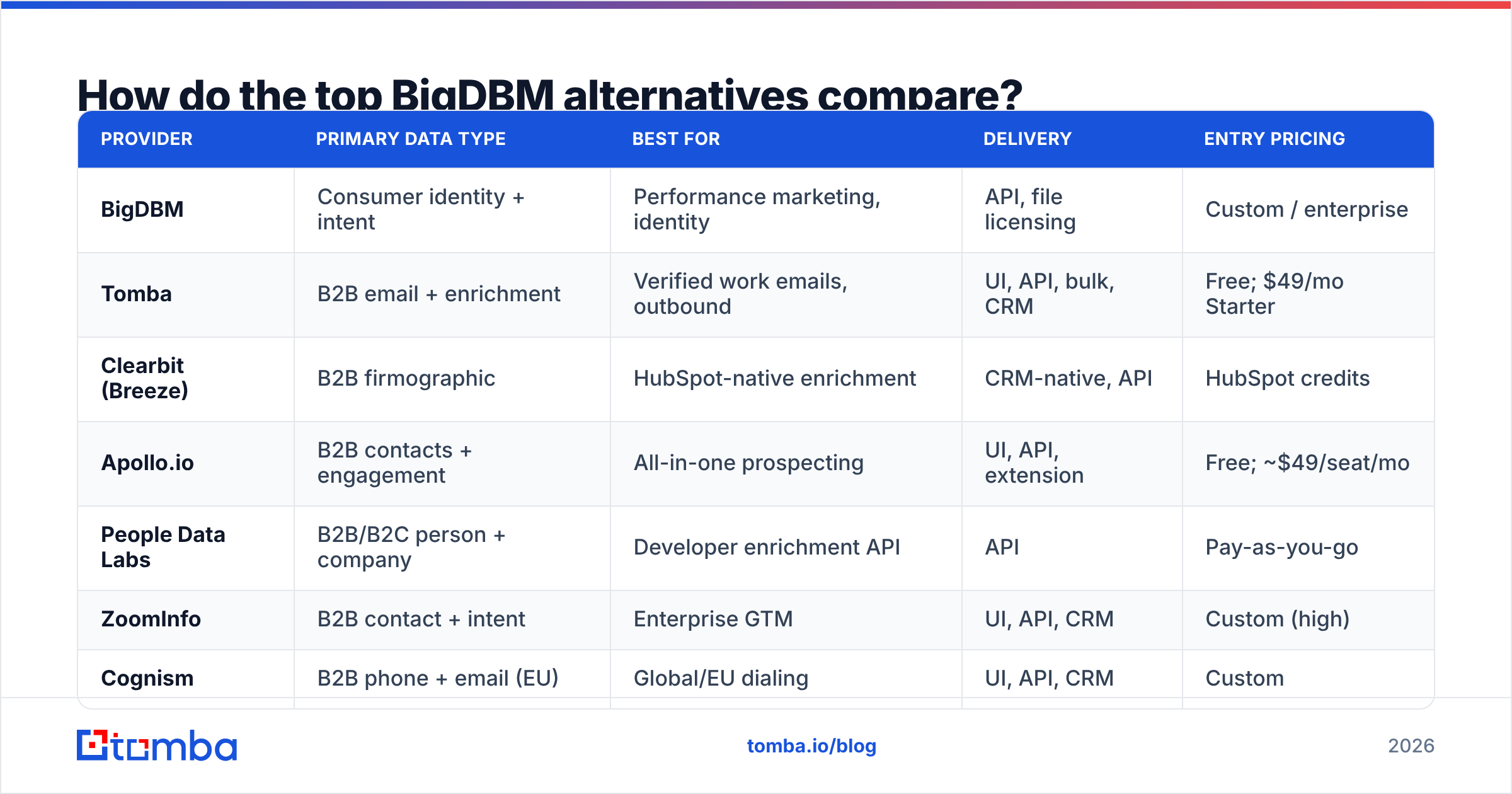
Task: Select 'B2B/B2C person + company' cell
Action: tap(452, 548)
